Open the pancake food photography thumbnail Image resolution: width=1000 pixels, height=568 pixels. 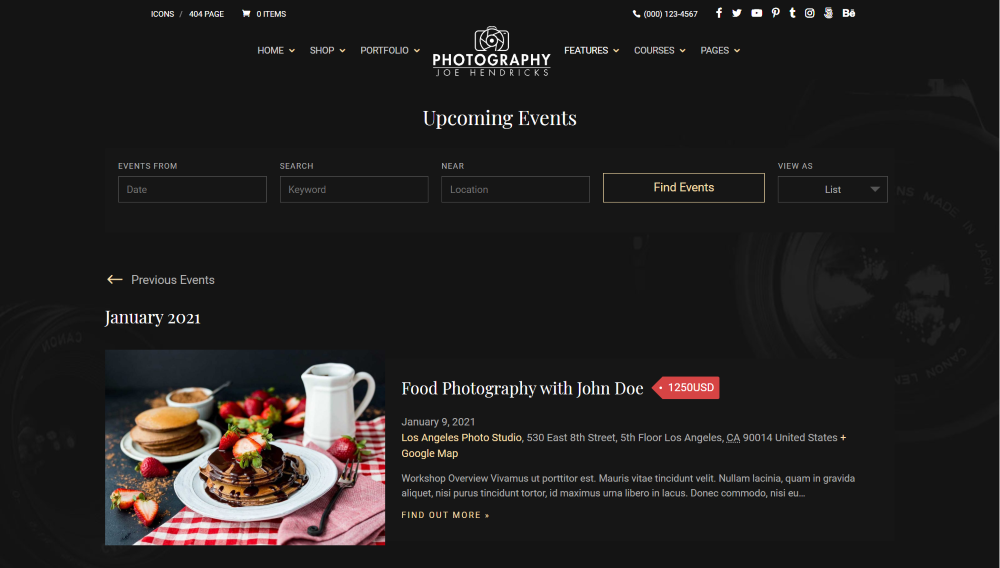pyautogui.click(x=245, y=447)
